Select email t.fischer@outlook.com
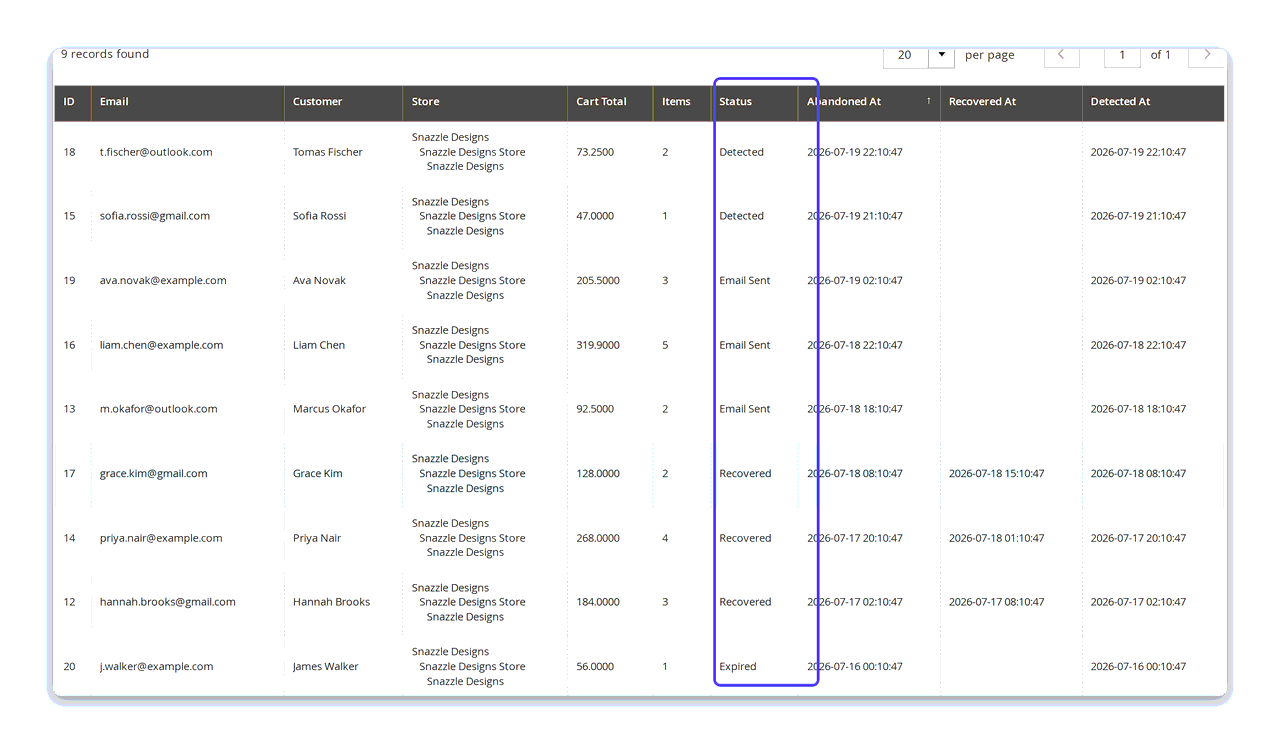Screen dimensions: 1280x753 (x=156, y=152)
